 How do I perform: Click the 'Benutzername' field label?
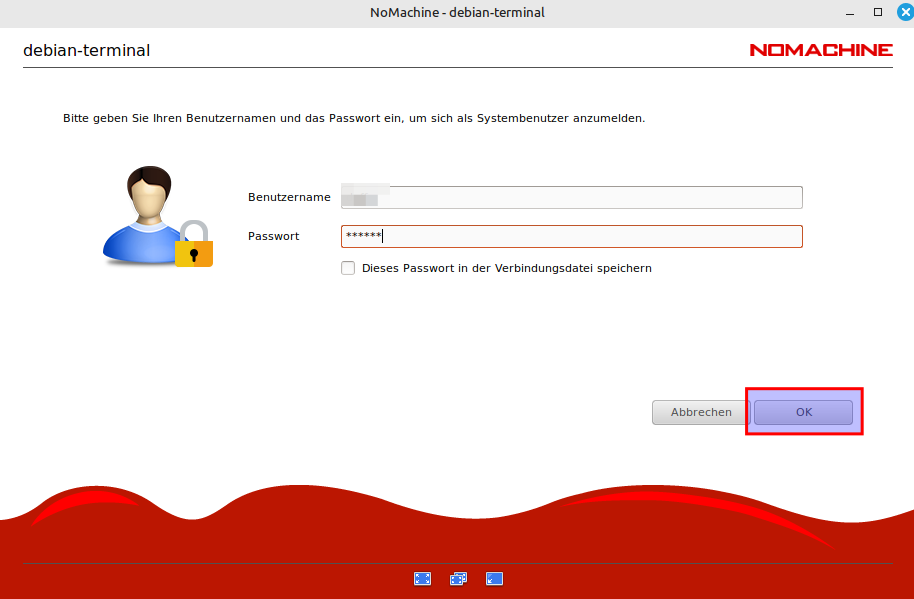click(289, 197)
